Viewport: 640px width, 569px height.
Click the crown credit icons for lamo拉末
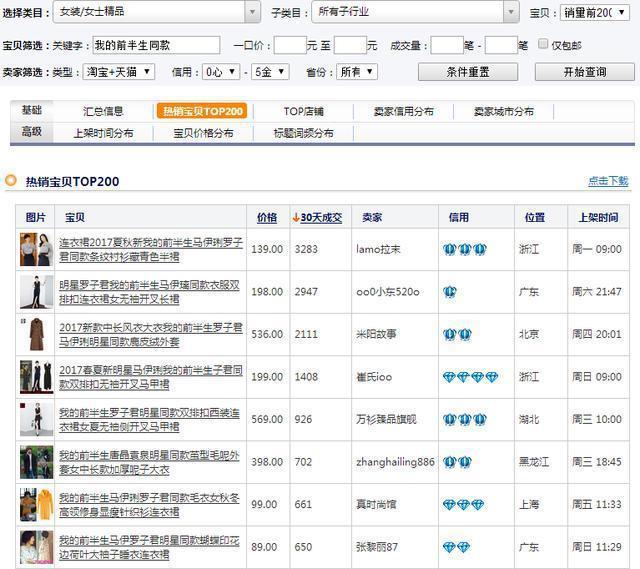coord(464,249)
